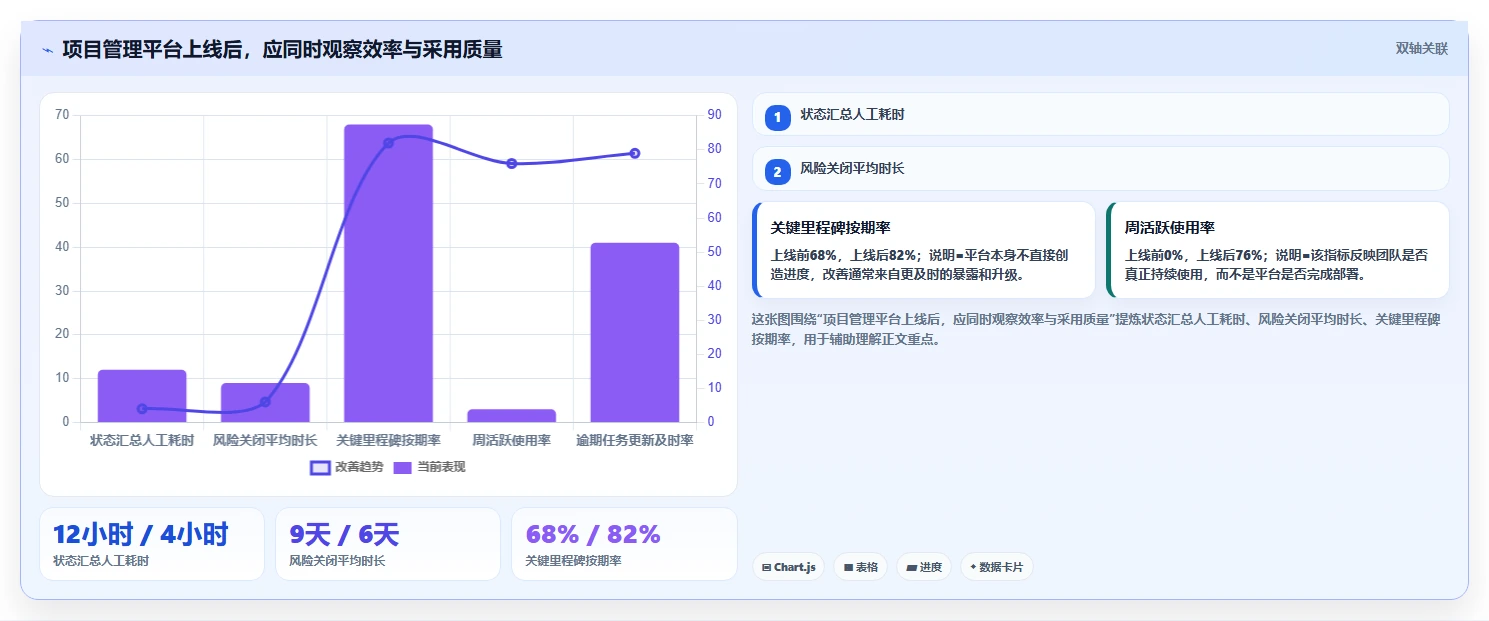
Task: Click the 表格 tag
Action: coord(860,567)
